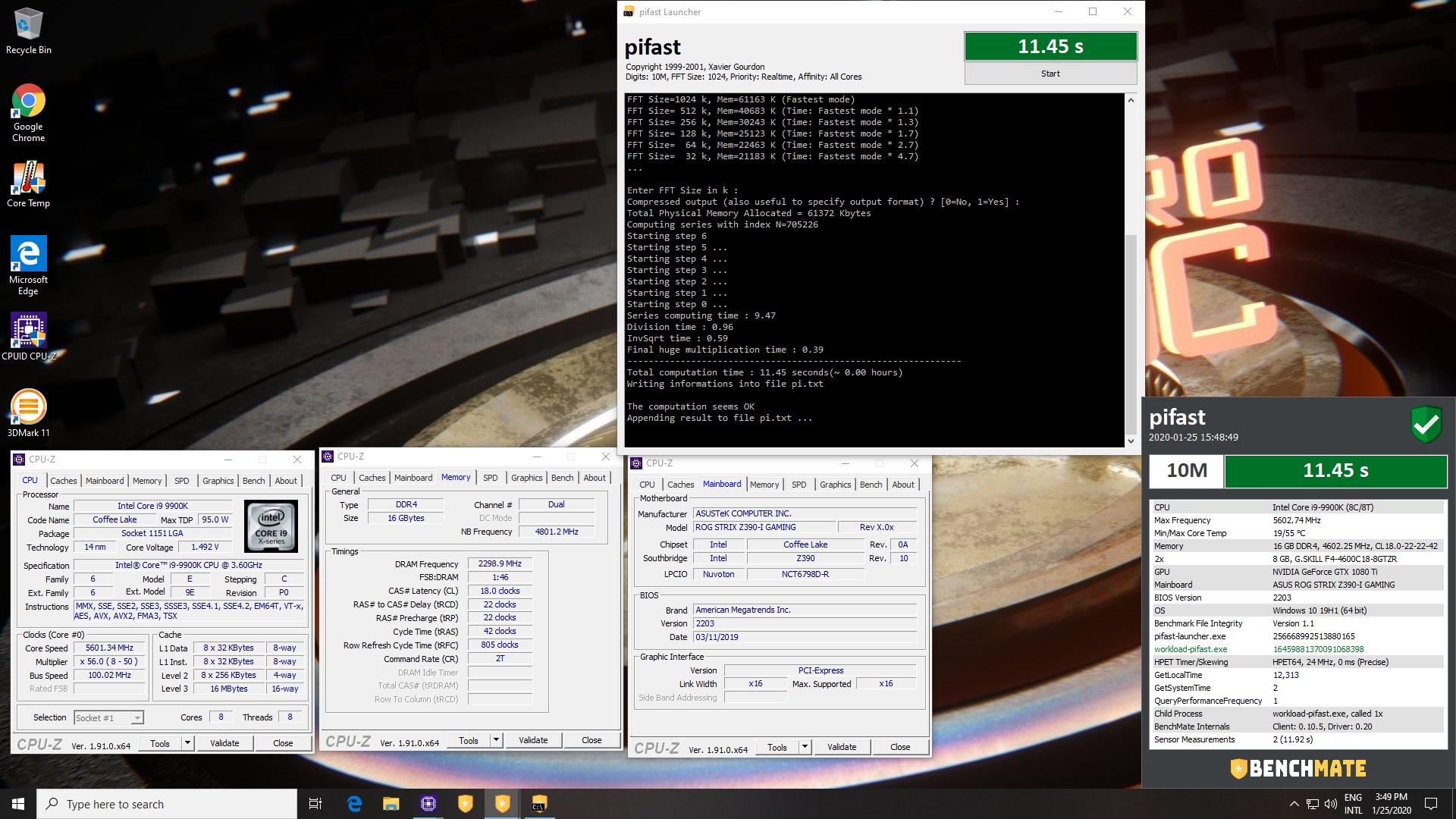1456x819 pixels.
Task: Select the DRAM Frequency value 2298.9 MHz
Action: tap(500, 564)
